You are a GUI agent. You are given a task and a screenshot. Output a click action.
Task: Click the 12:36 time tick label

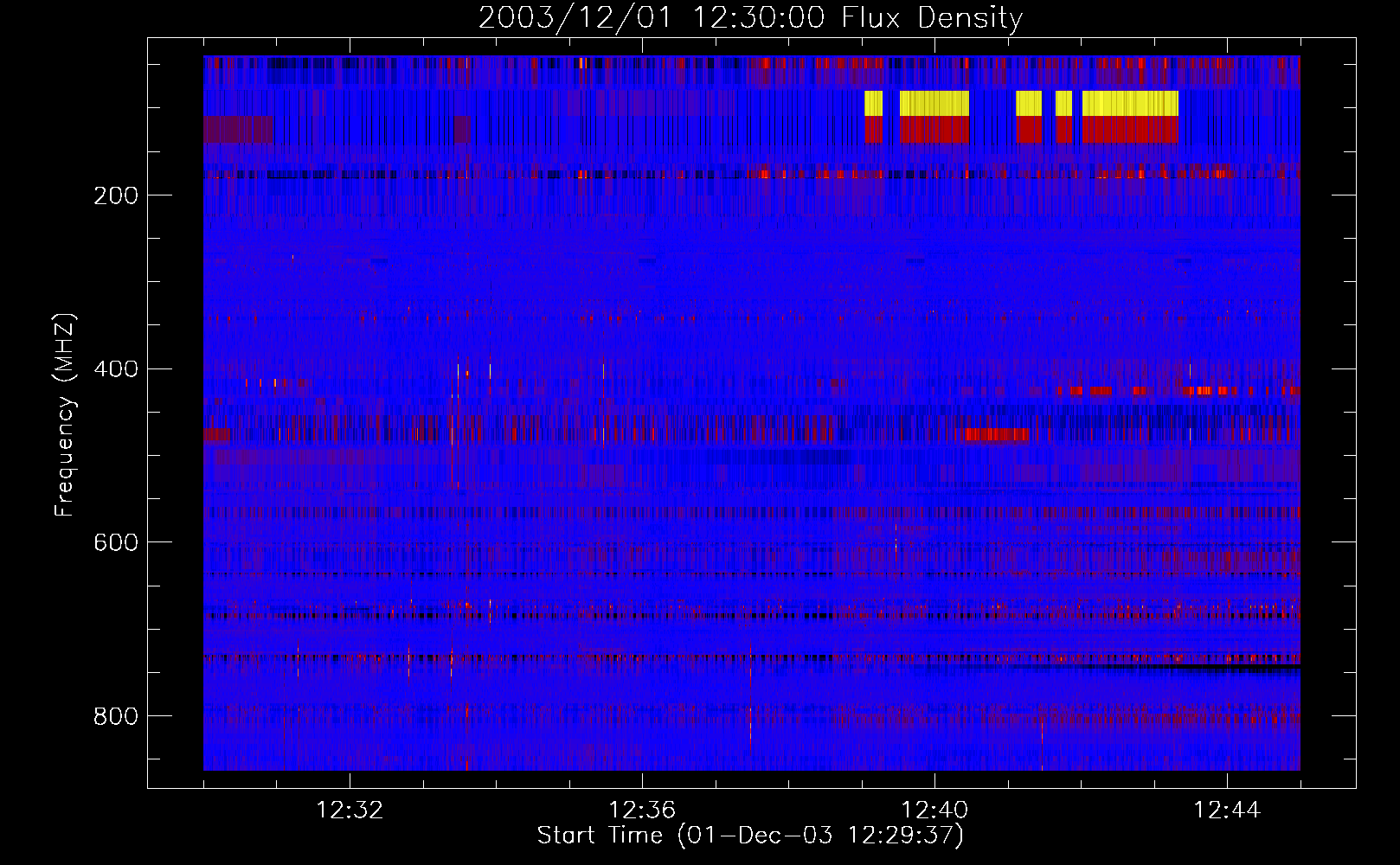(x=642, y=810)
